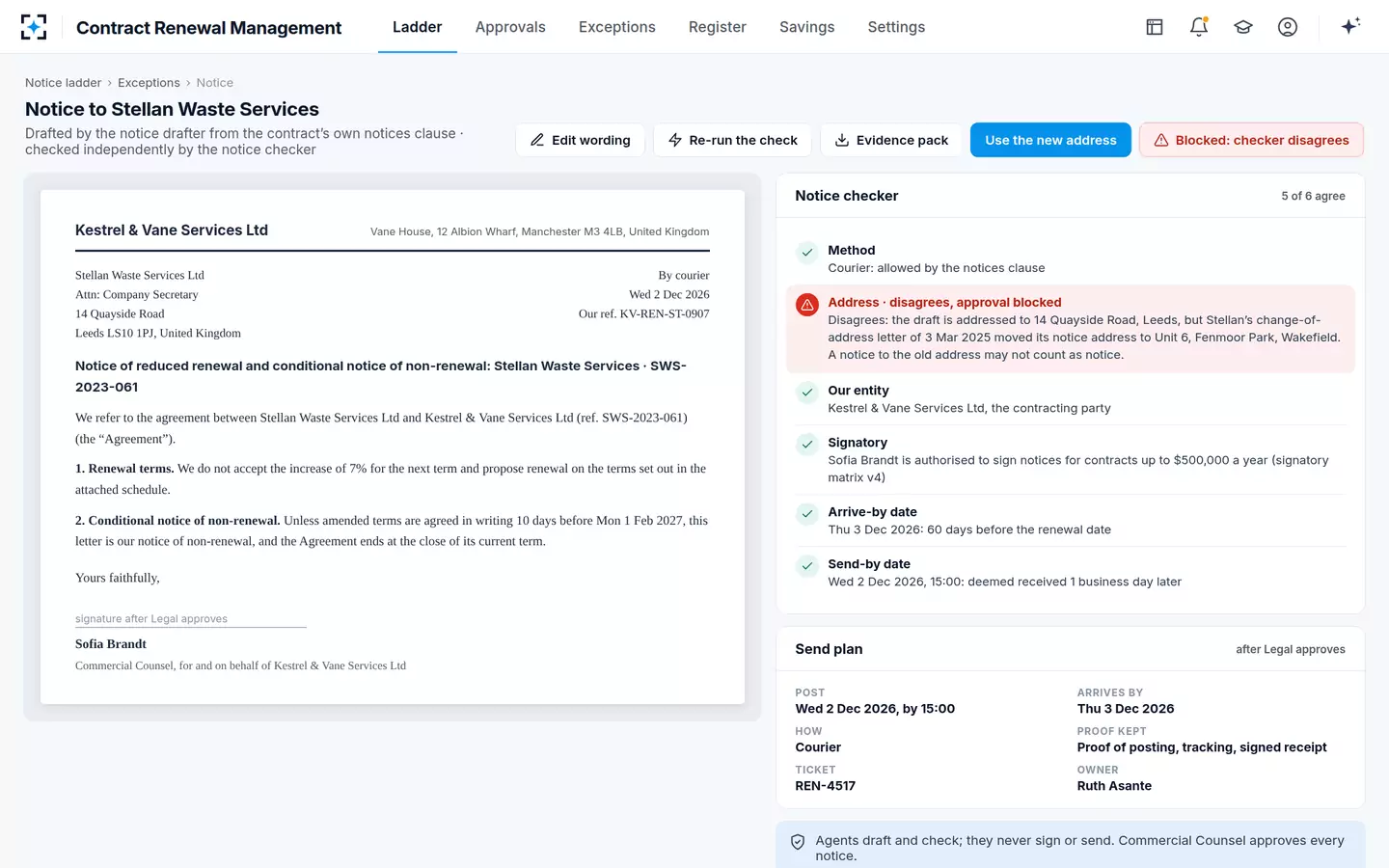
Task: Click the Kestrel & Vane Services Ltd letterhead
Action: [172, 231]
